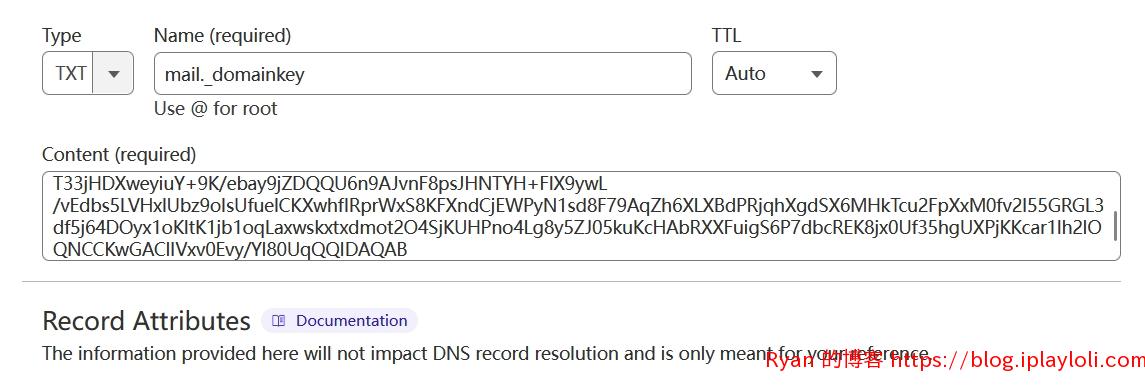Open the Type dropdown showing TXT
Viewport: 1145px width, 390px height.
88,73
